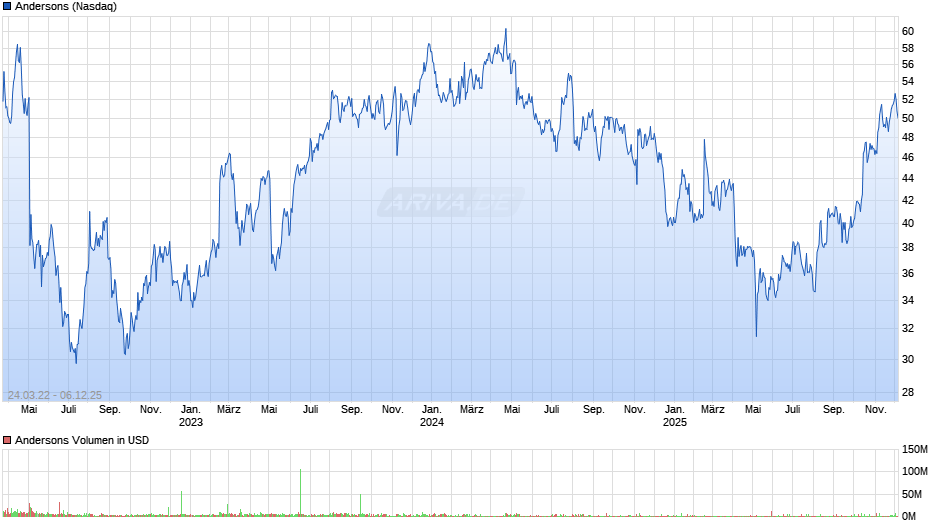Click the 150M volume axis label
Image resolution: width=940 pixels, height=526 pixels.
click(915, 450)
